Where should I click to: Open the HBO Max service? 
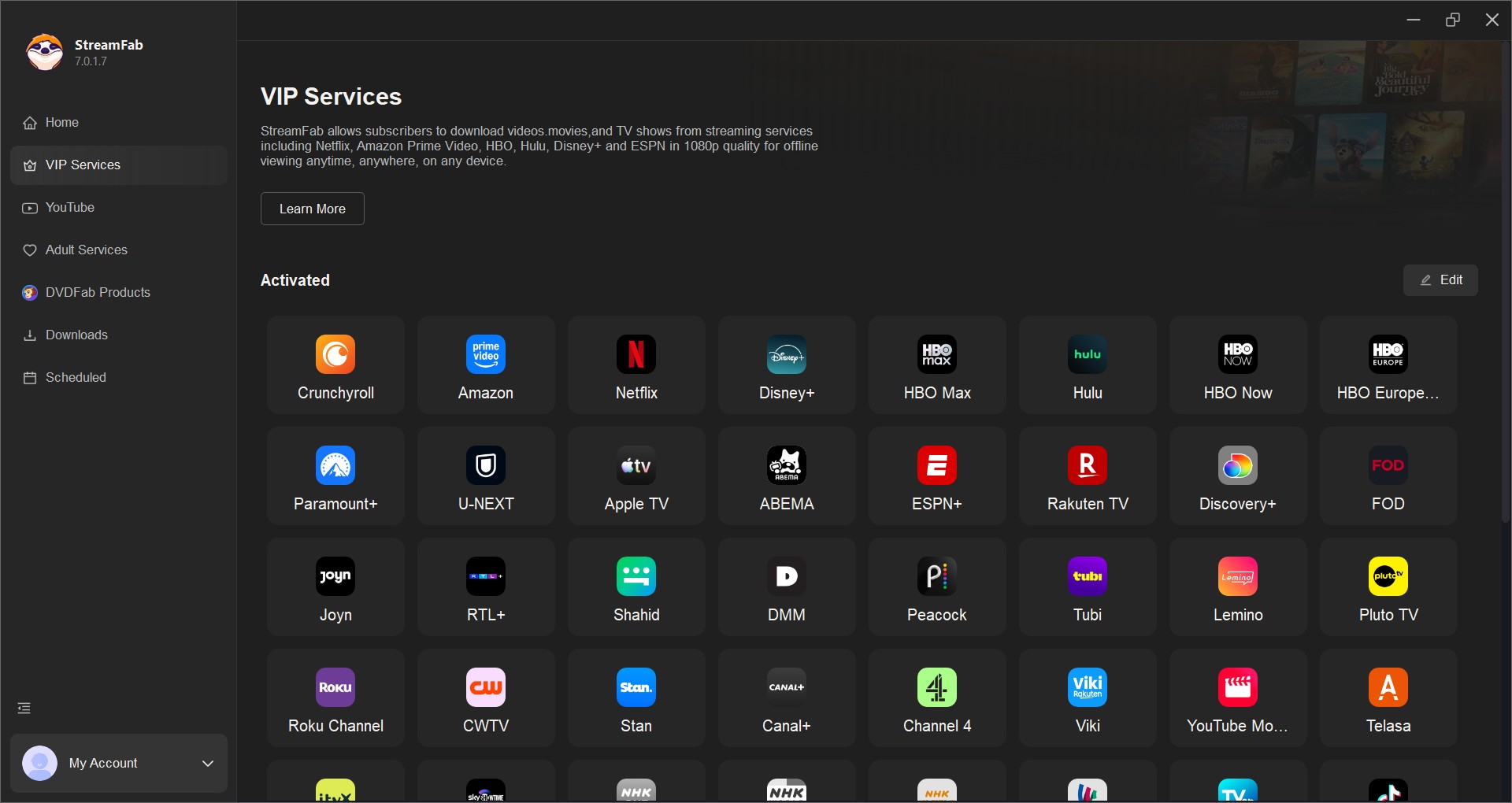[936, 364]
